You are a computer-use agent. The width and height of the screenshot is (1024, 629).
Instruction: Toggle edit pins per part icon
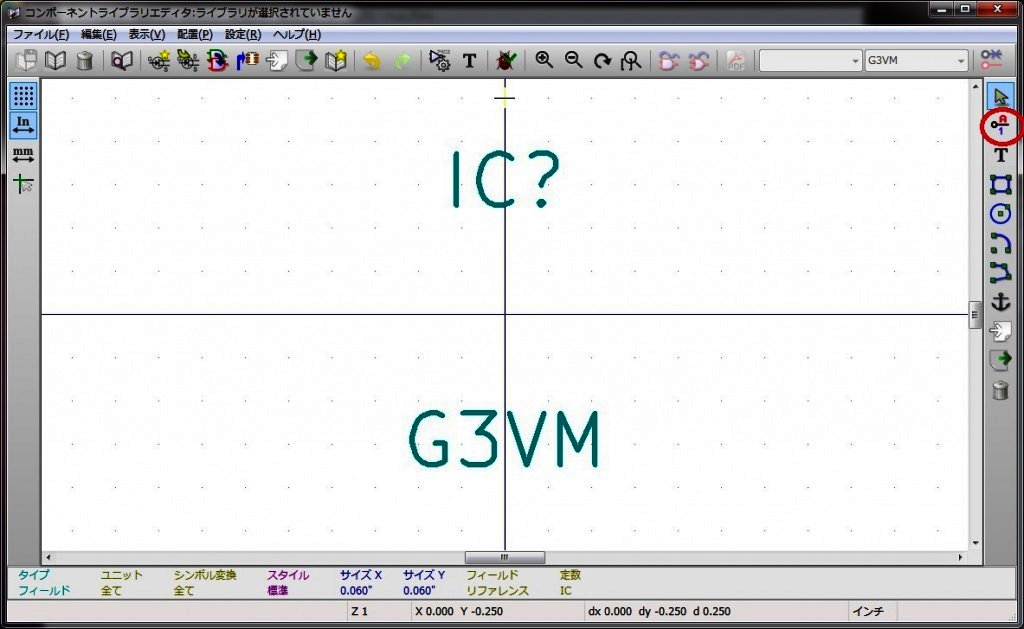coord(991,60)
